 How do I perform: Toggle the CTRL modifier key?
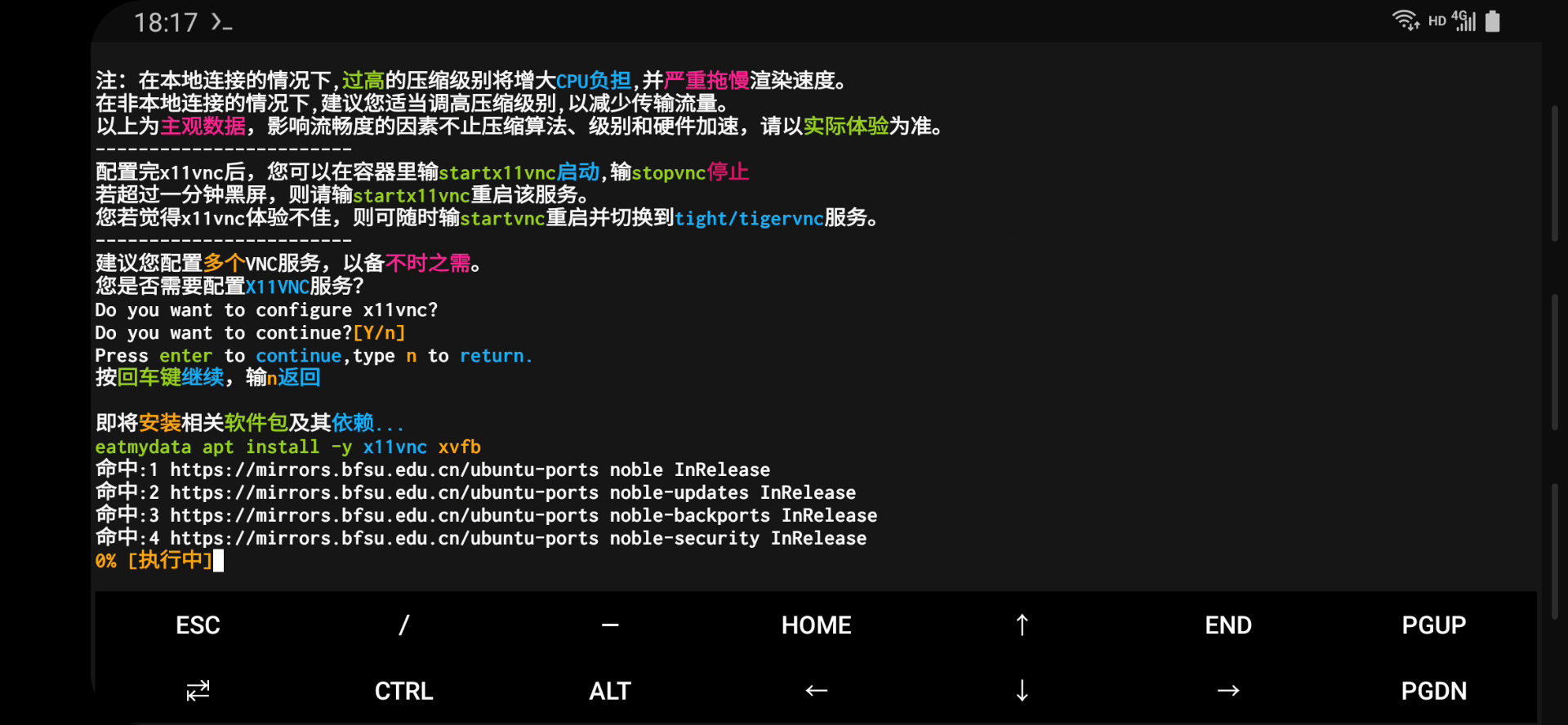(x=403, y=691)
